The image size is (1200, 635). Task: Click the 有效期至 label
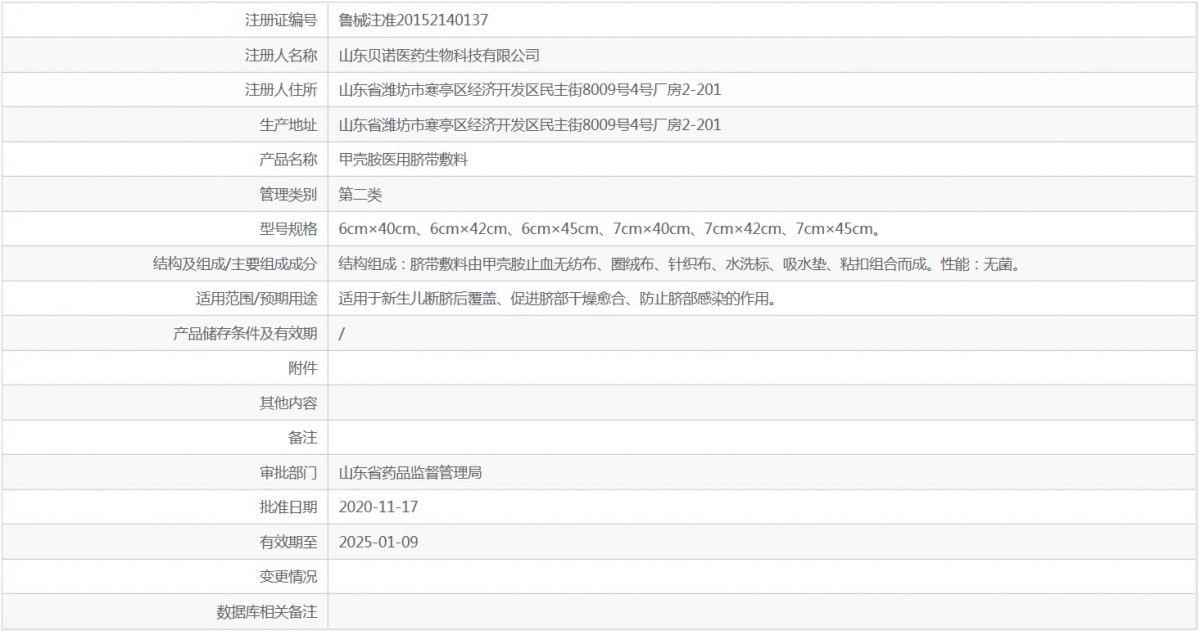[x=287, y=542]
